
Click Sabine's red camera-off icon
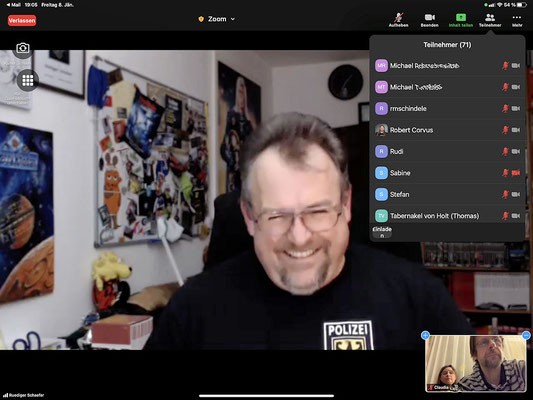click(516, 173)
